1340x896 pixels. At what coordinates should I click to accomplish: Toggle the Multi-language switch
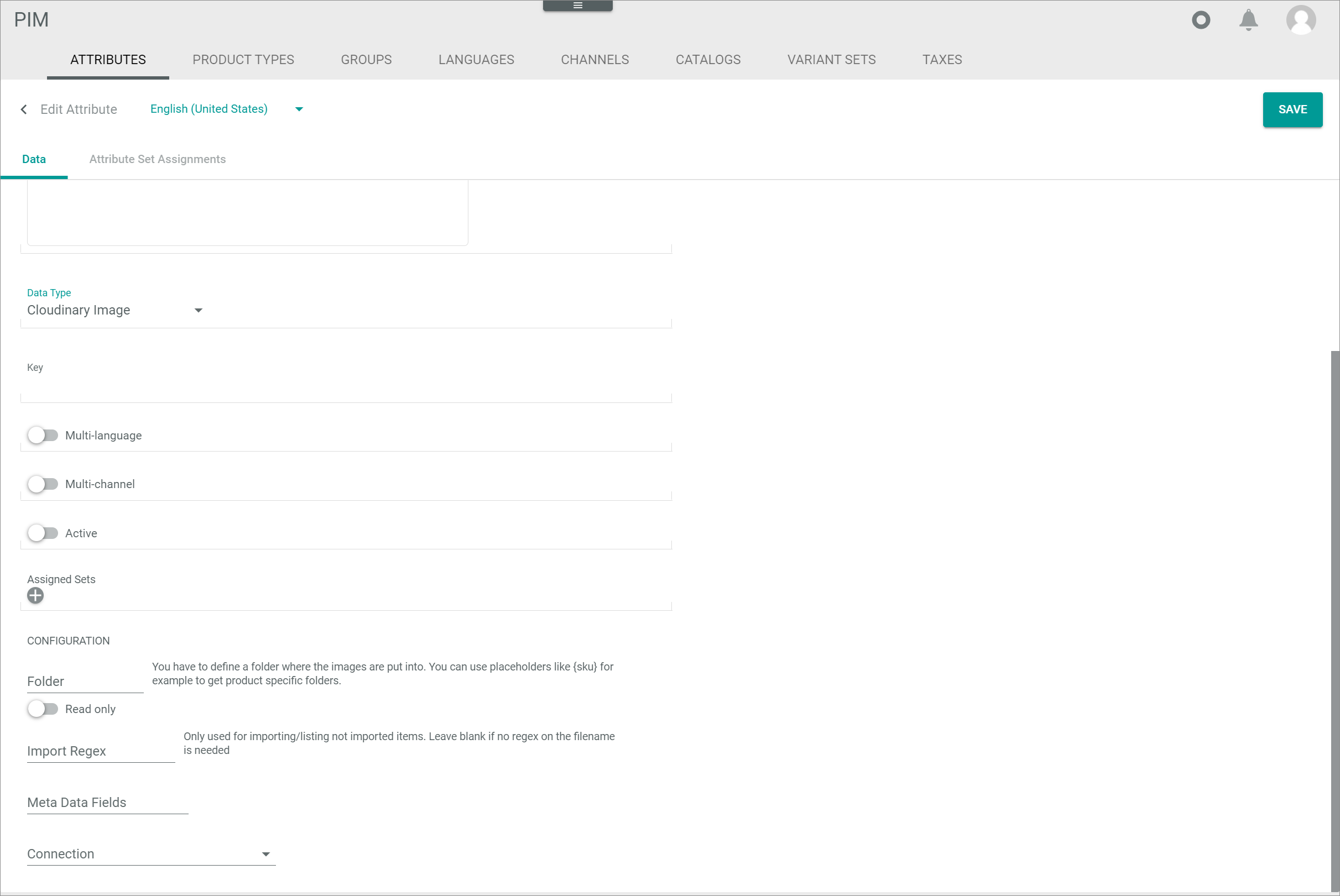tap(43, 436)
